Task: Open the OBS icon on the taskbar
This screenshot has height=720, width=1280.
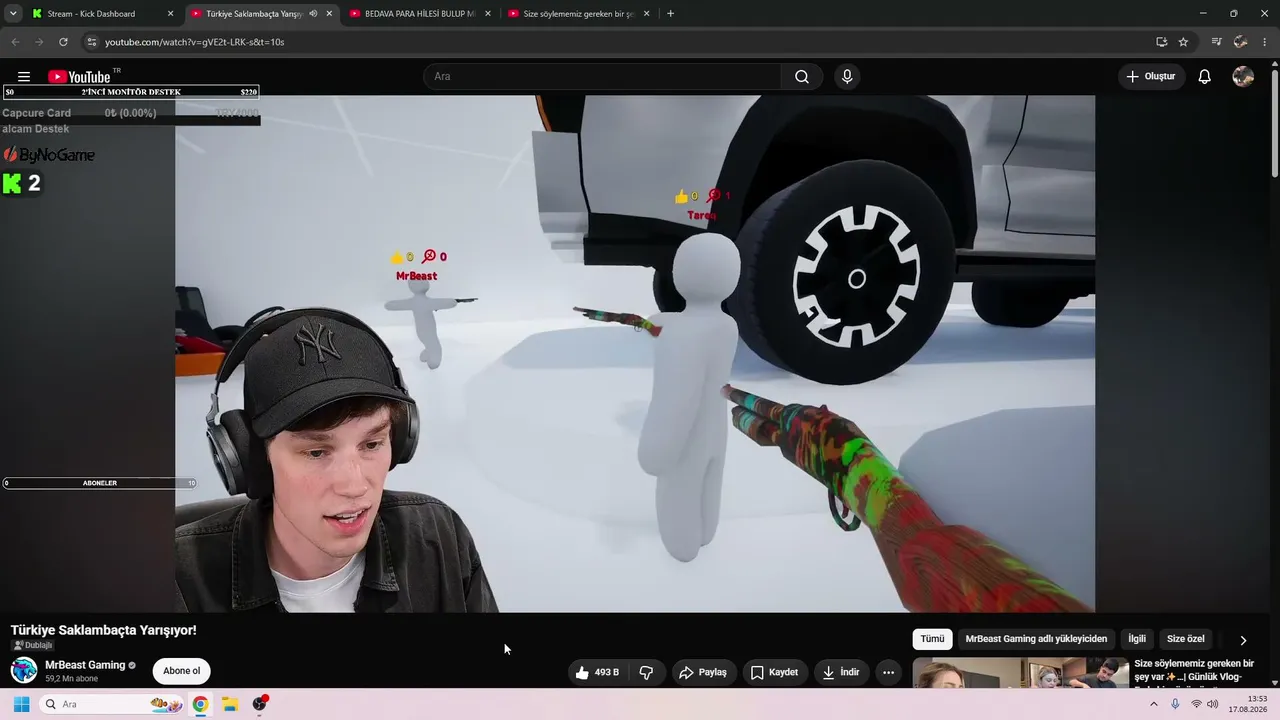Action: [260, 704]
